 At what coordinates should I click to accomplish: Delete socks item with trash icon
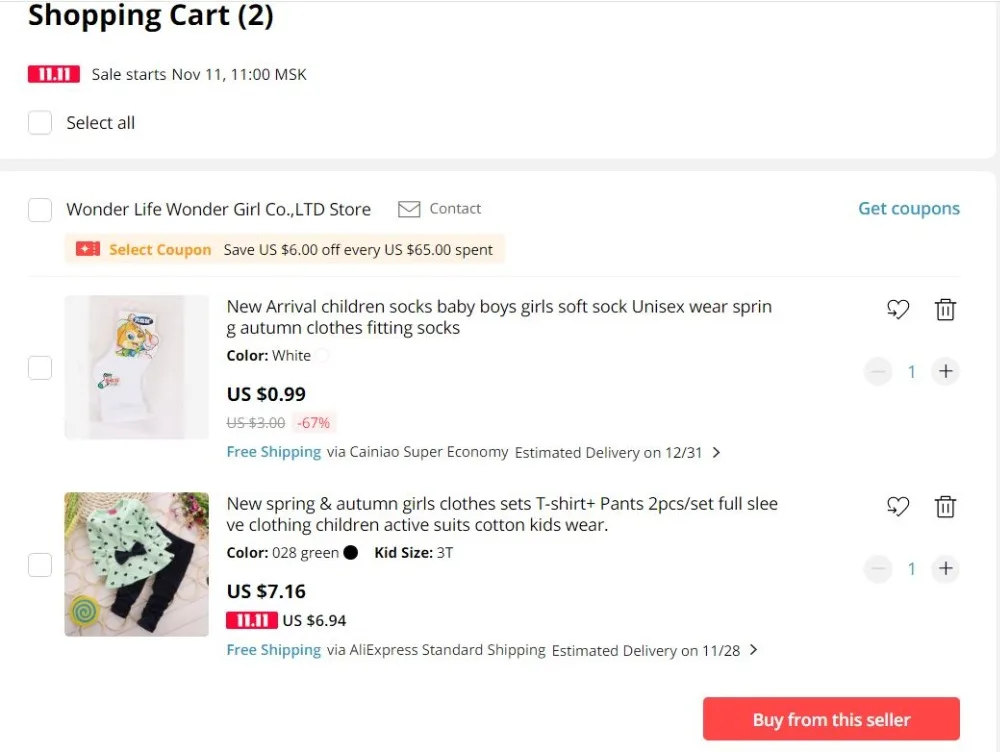(x=945, y=309)
